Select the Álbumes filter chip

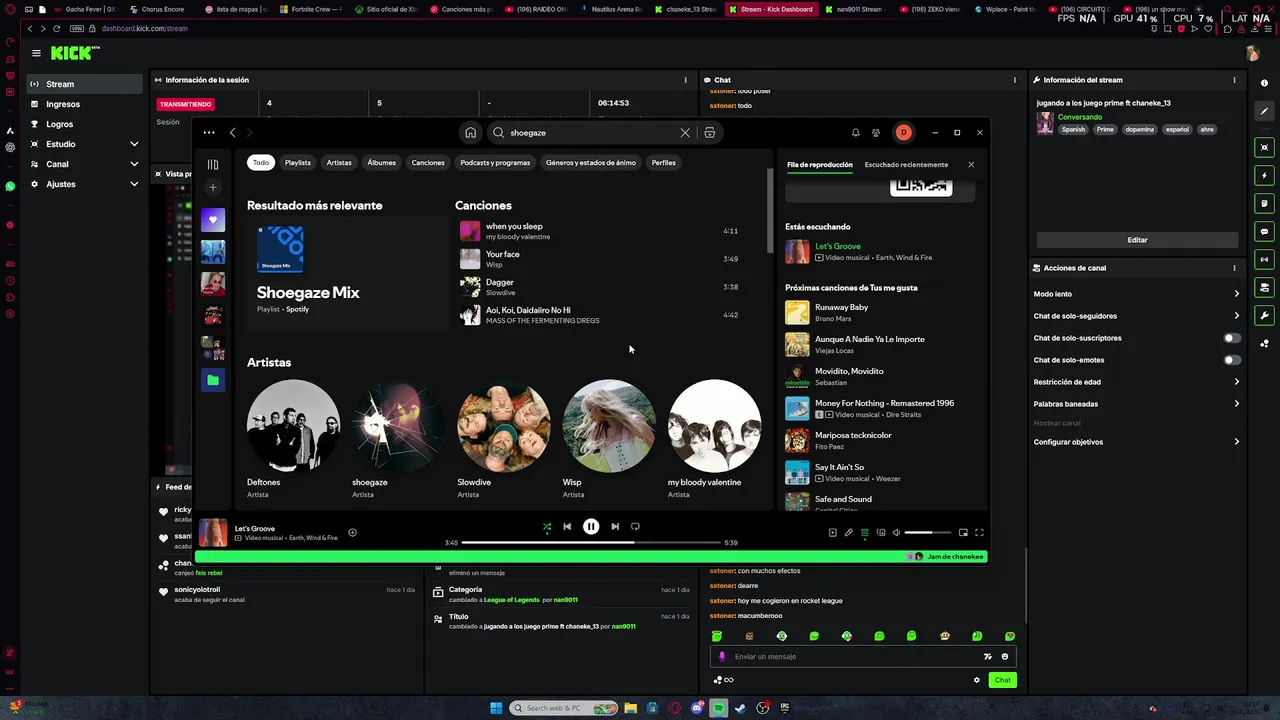(381, 162)
